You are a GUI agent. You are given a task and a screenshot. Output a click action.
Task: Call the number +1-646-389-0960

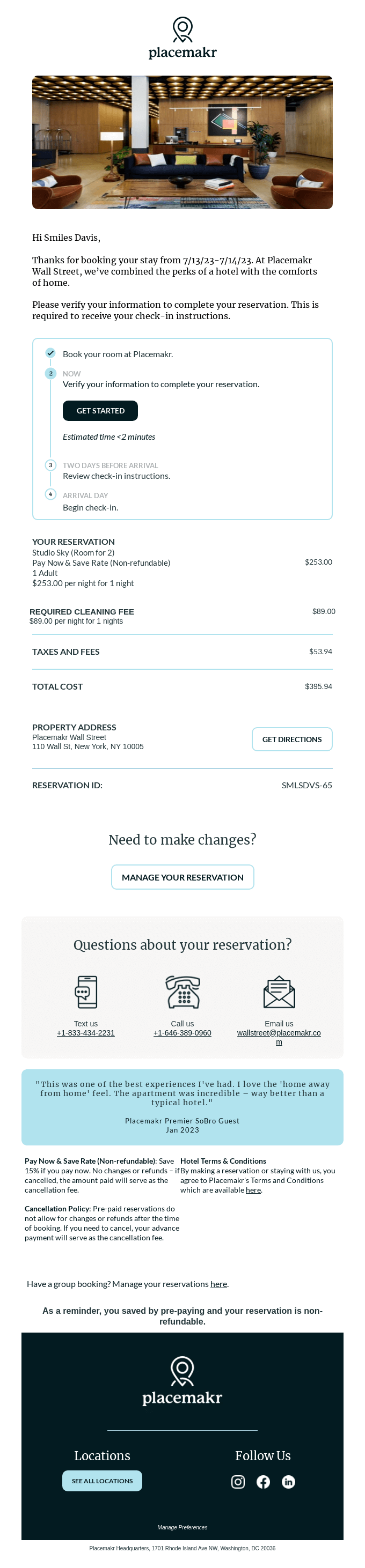click(x=182, y=1033)
